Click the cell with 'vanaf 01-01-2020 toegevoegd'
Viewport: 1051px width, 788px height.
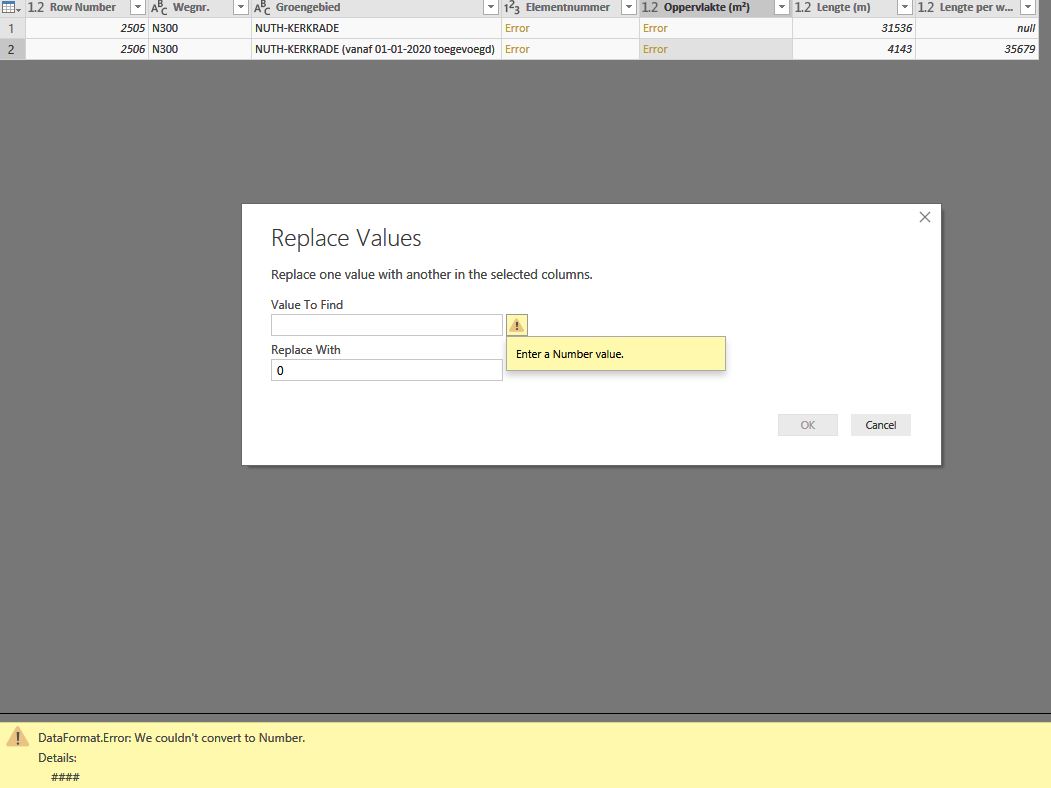click(376, 49)
